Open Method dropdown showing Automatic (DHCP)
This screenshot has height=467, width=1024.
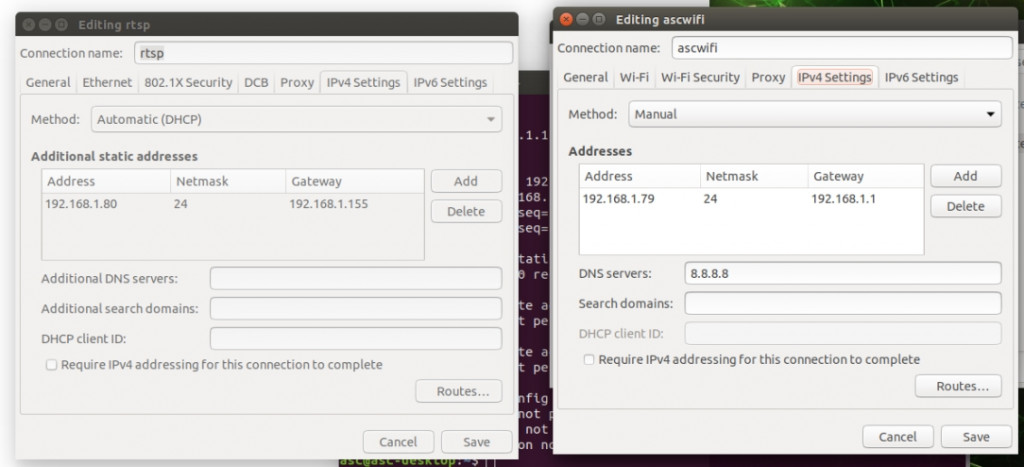tap(296, 120)
